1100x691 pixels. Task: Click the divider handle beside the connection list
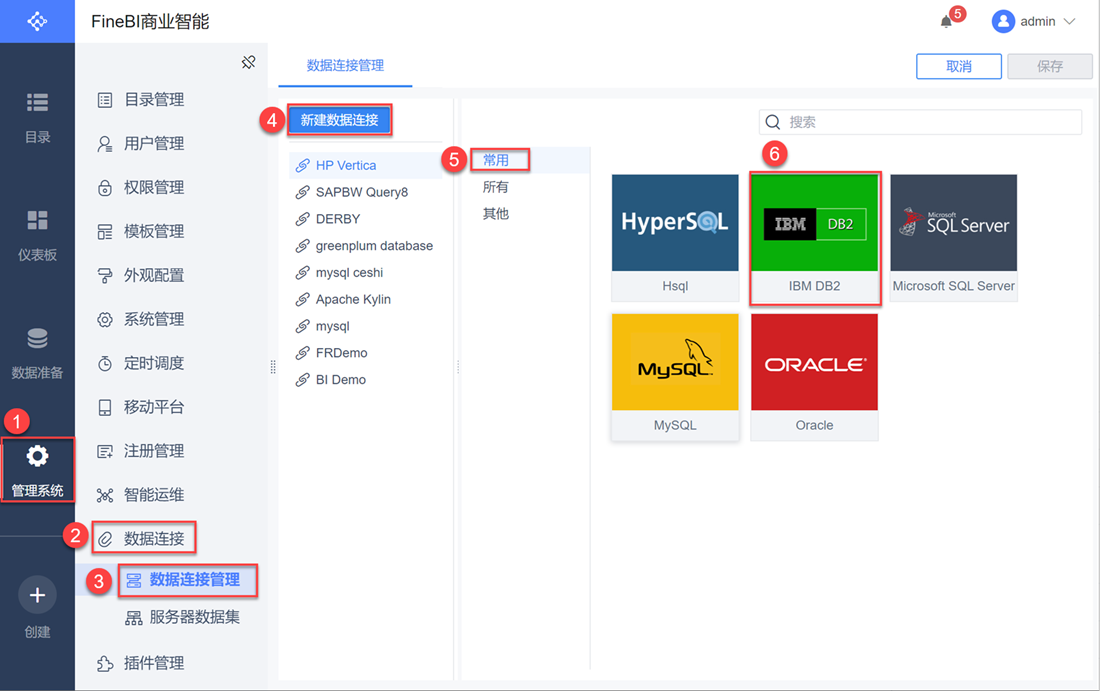pos(457,366)
